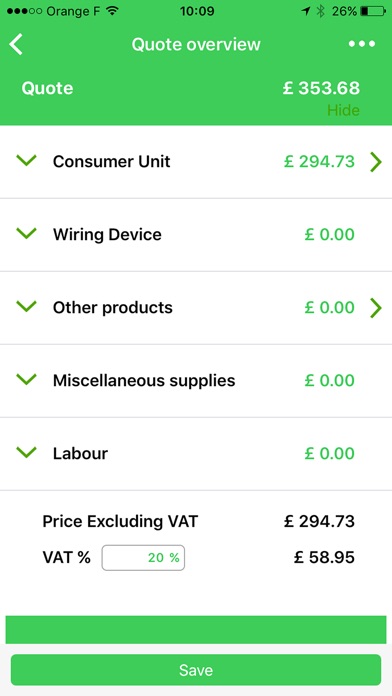Select the Consumer Unit row label
The width and height of the screenshot is (392, 696).
pos(111,162)
